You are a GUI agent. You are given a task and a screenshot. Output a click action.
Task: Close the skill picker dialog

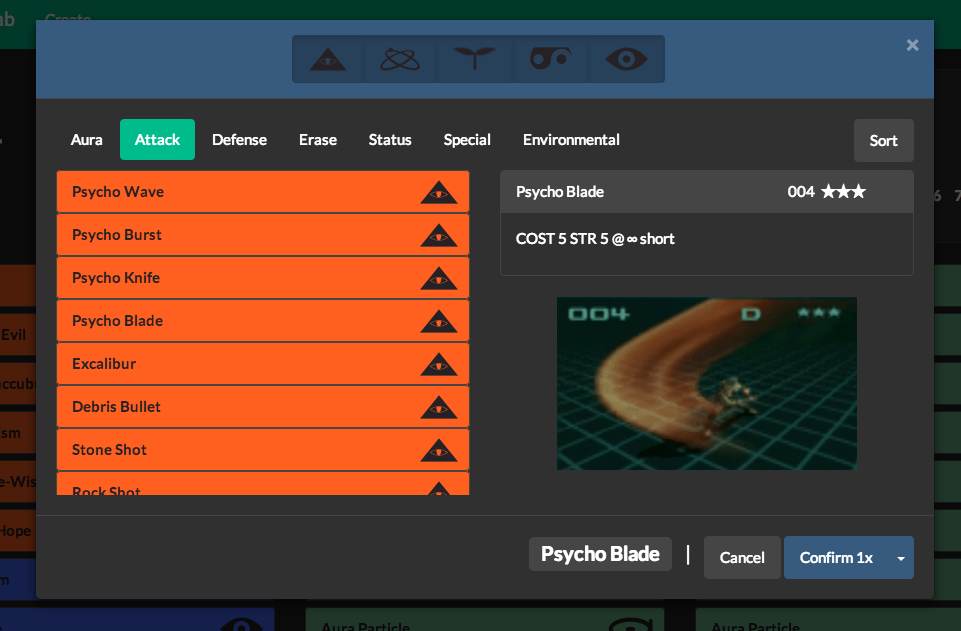point(913,45)
